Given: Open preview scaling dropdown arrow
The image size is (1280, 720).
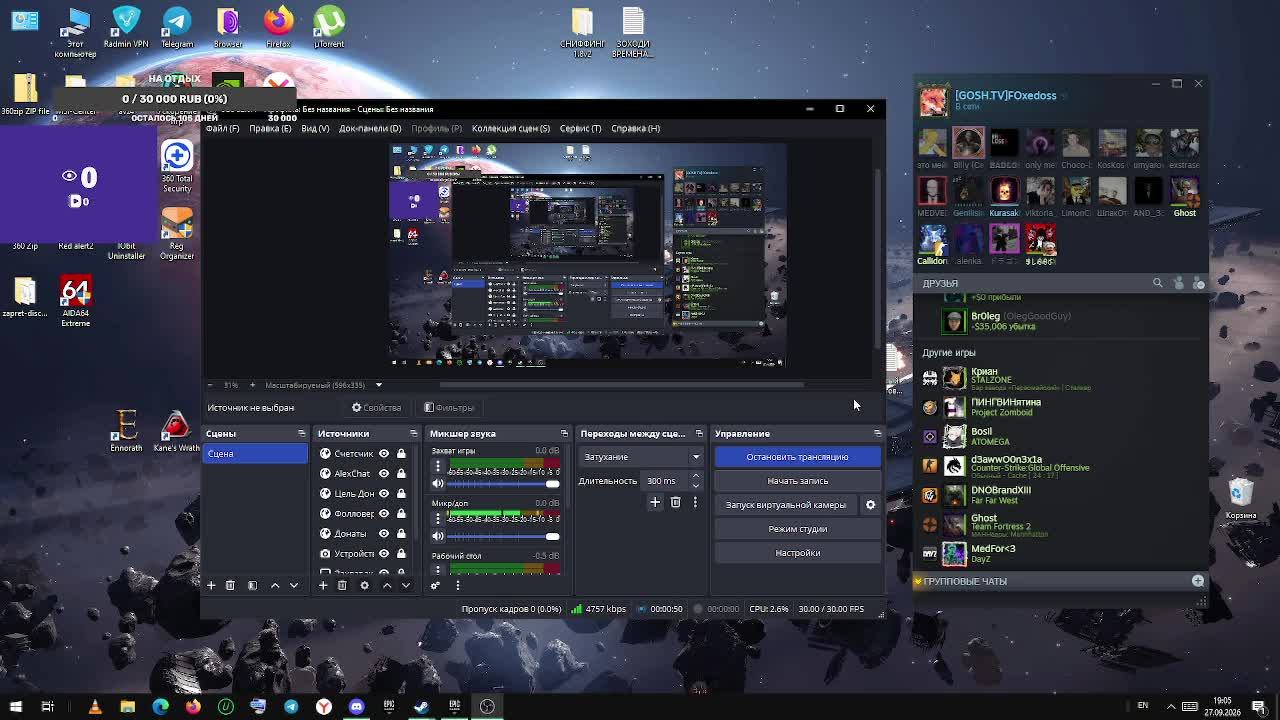Looking at the screenshot, I should click(x=378, y=385).
